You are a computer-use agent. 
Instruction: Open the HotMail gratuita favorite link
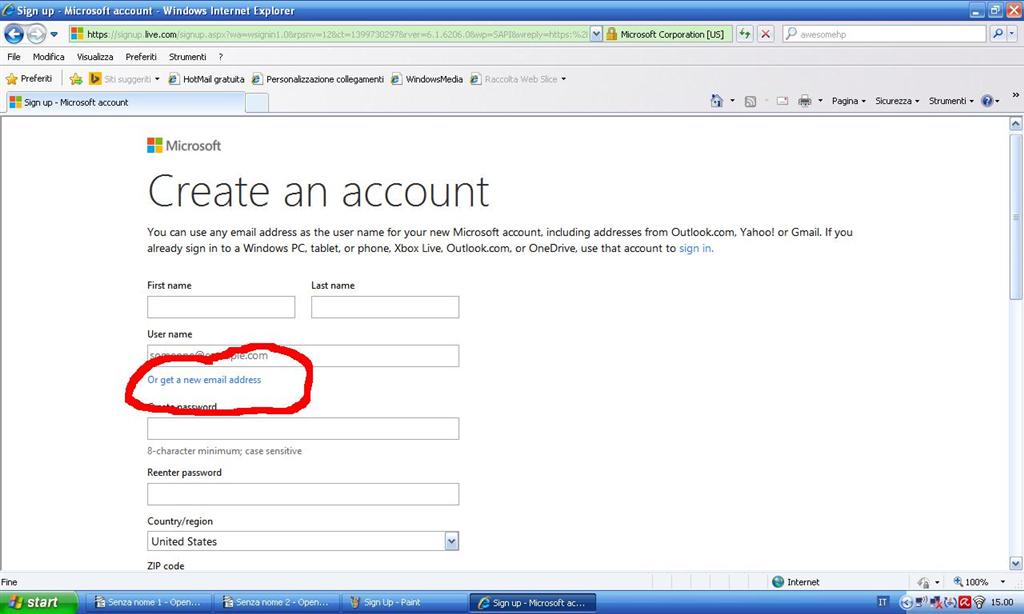click(206, 79)
